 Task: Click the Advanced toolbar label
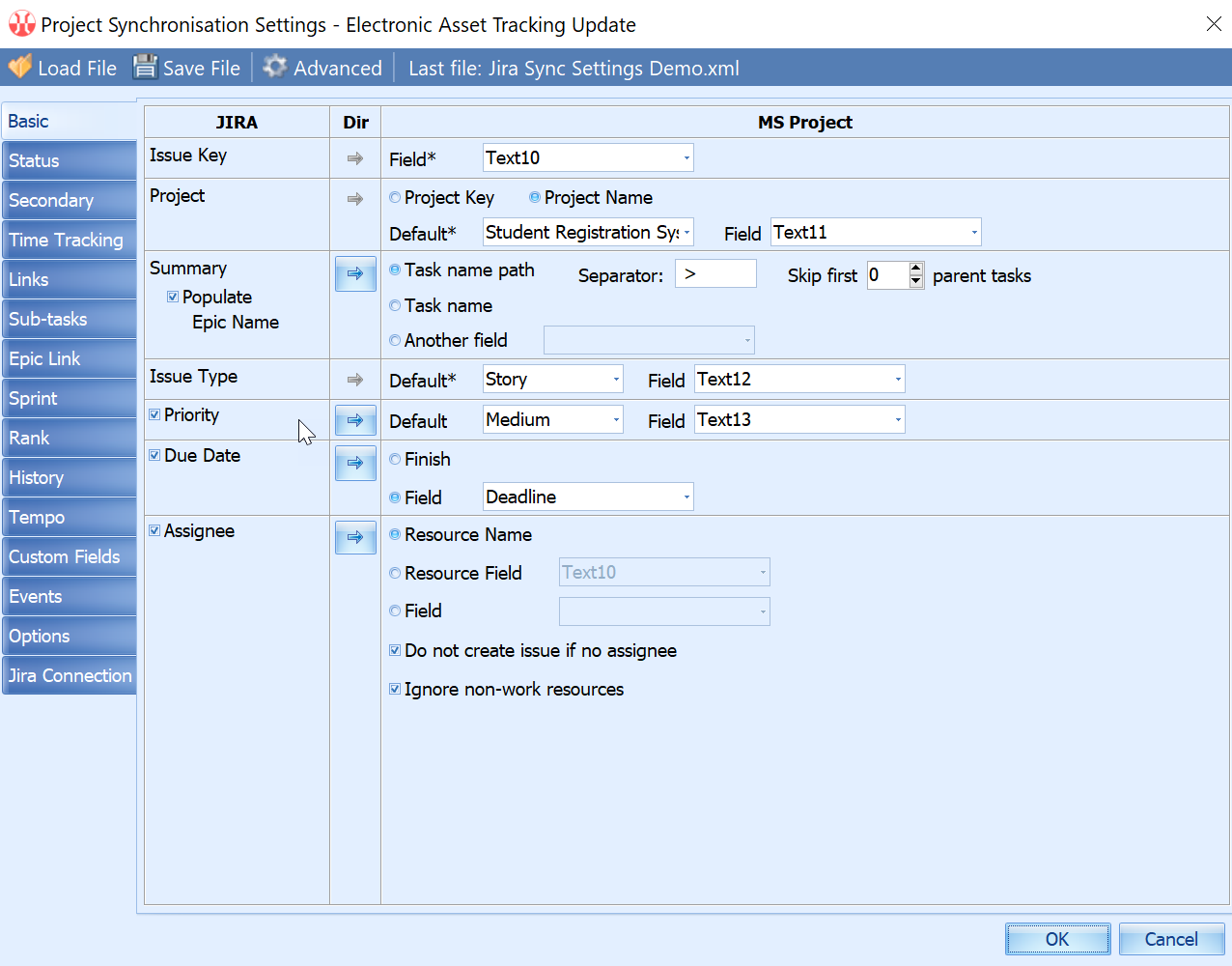[x=338, y=69]
